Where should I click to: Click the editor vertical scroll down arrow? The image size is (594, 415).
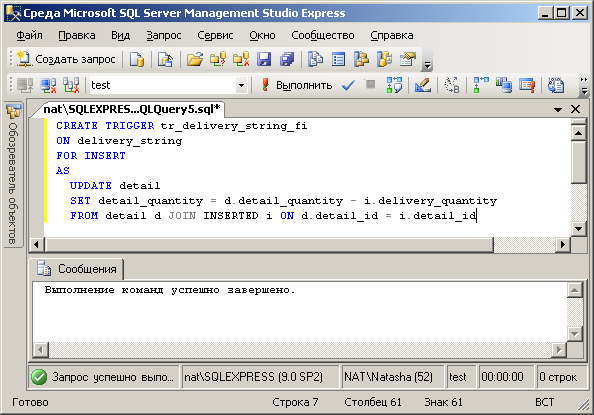tap(578, 229)
